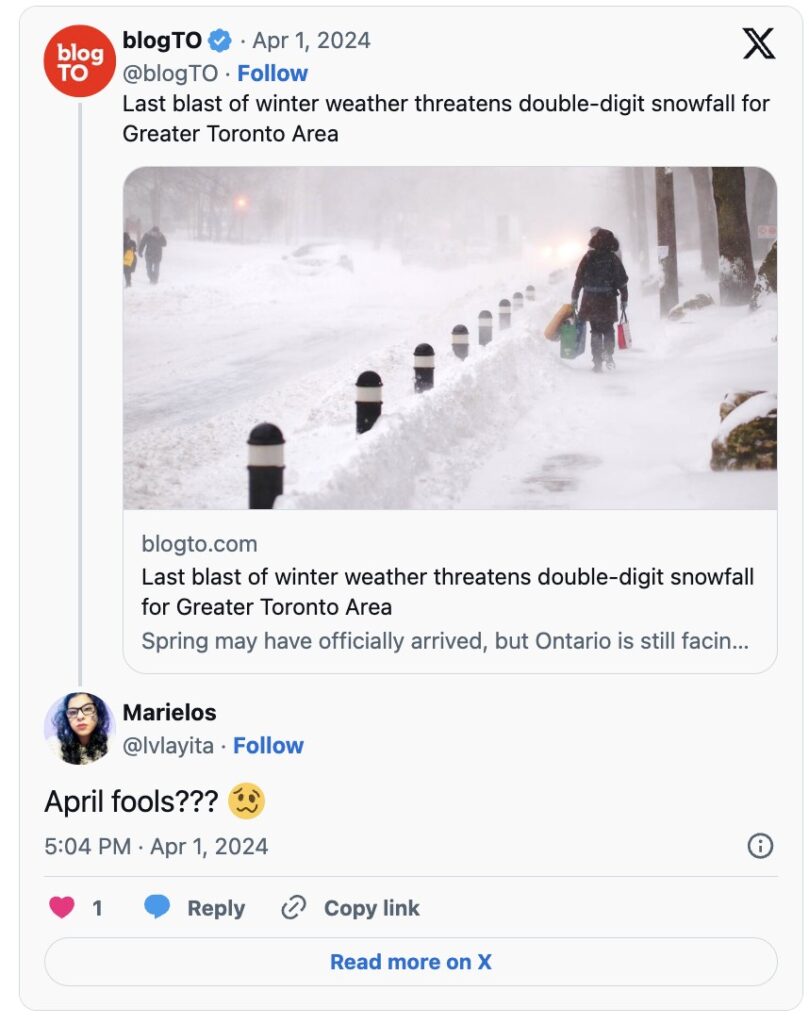Click the blogTO profile avatar
Viewport: 809px width, 1024px height.
pos(80,61)
